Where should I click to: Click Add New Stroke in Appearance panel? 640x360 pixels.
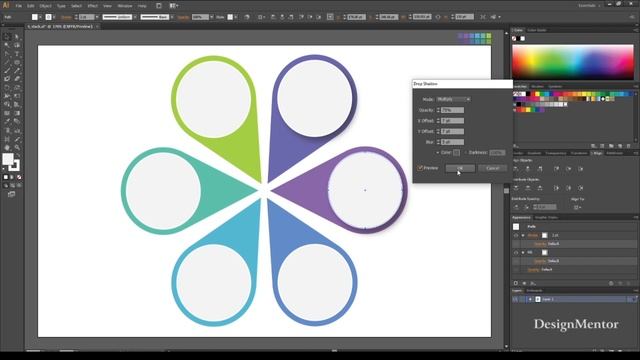(x=516, y=283)
